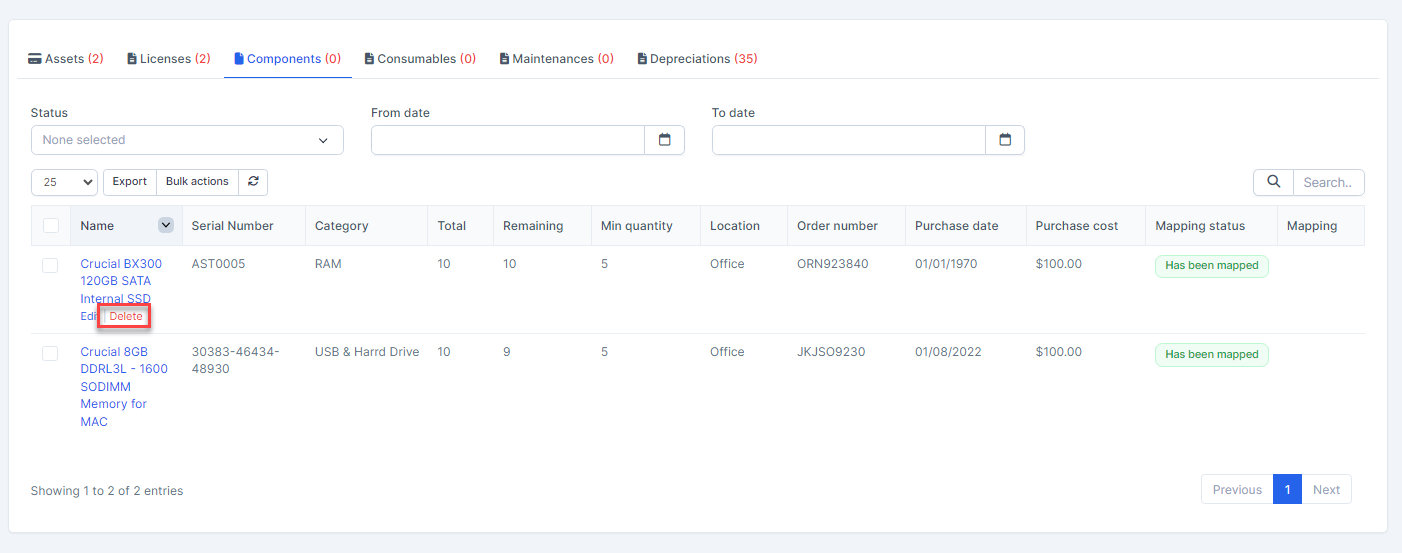Open the Licenses tab
The image size is (1402, 553).
(168, 59)
